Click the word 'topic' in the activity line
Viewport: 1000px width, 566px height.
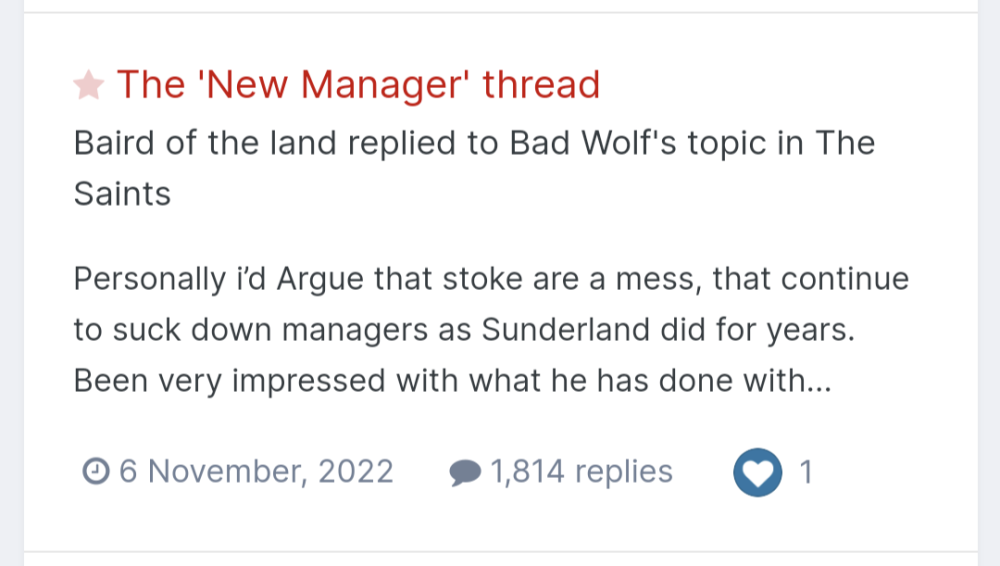[x=705, y=143]
